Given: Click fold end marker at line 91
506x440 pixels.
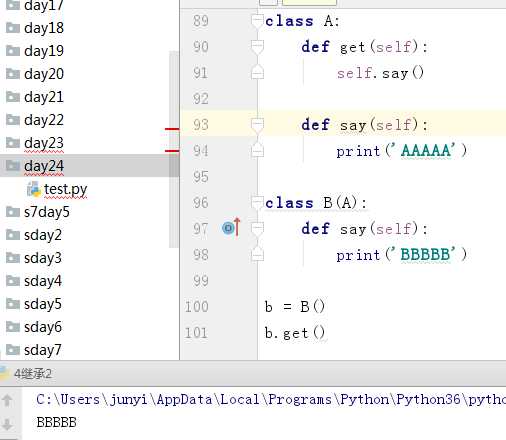Looking at the screenshot, I should click(257, 72).
